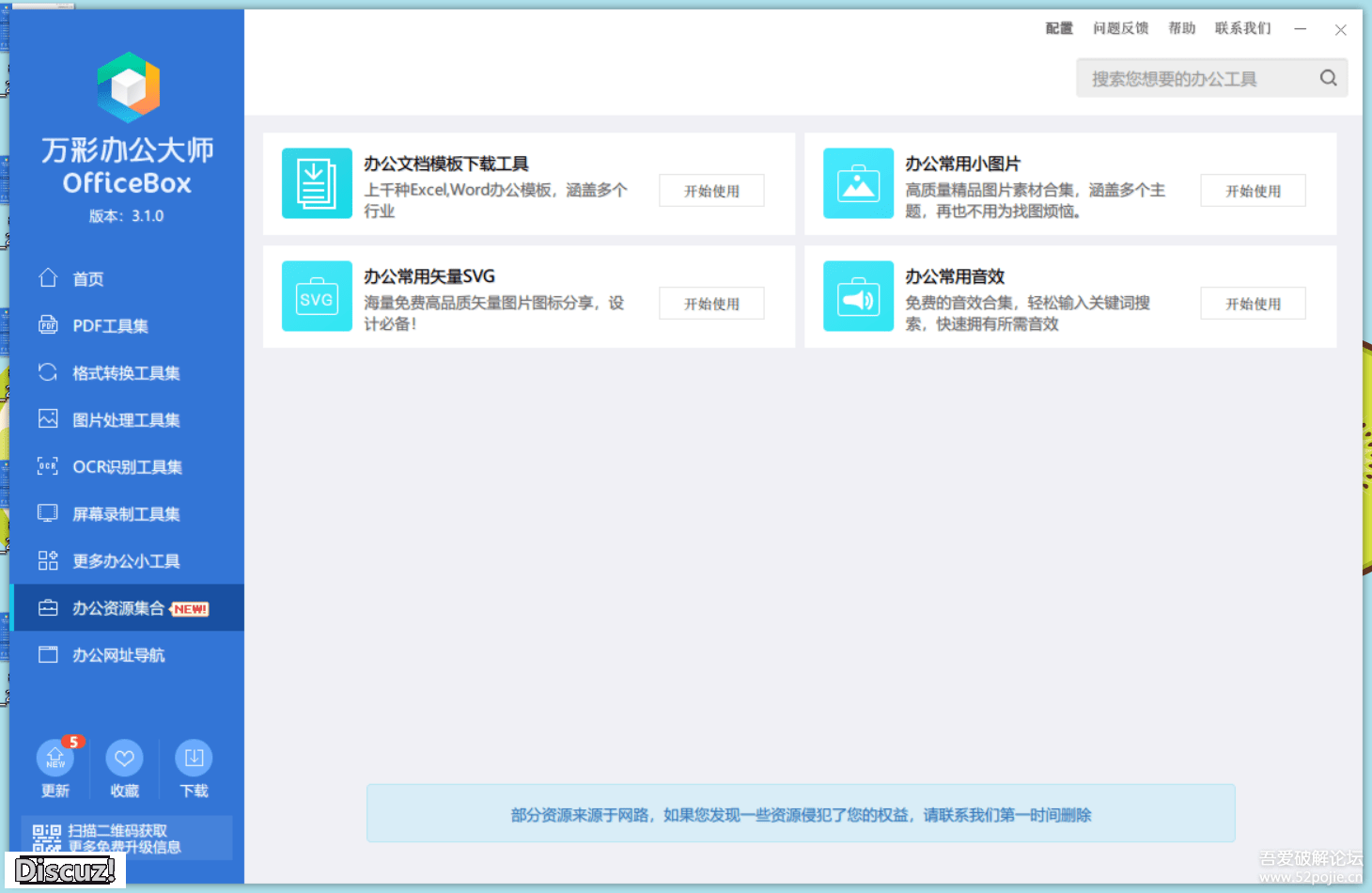This screenshot has height=893, width=1372.
Task: Click 开始使用 for 办公常用音效
Action: tap(1253, 304)
